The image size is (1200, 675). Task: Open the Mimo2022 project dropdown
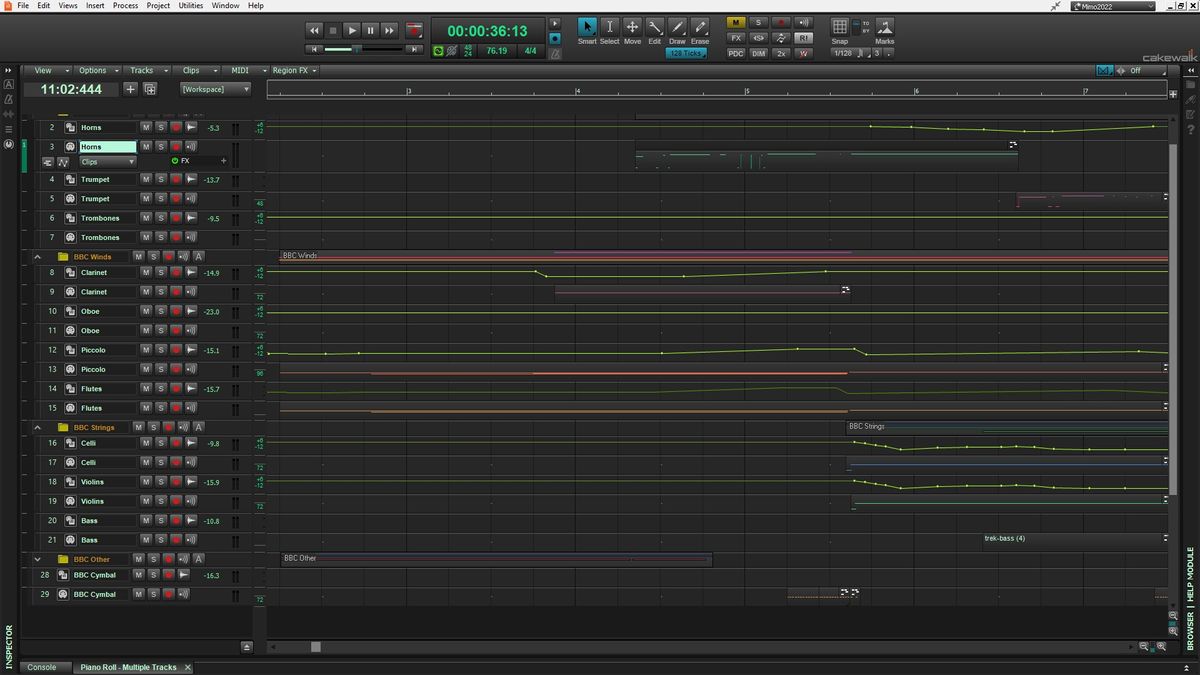(x=1112, y=6)
